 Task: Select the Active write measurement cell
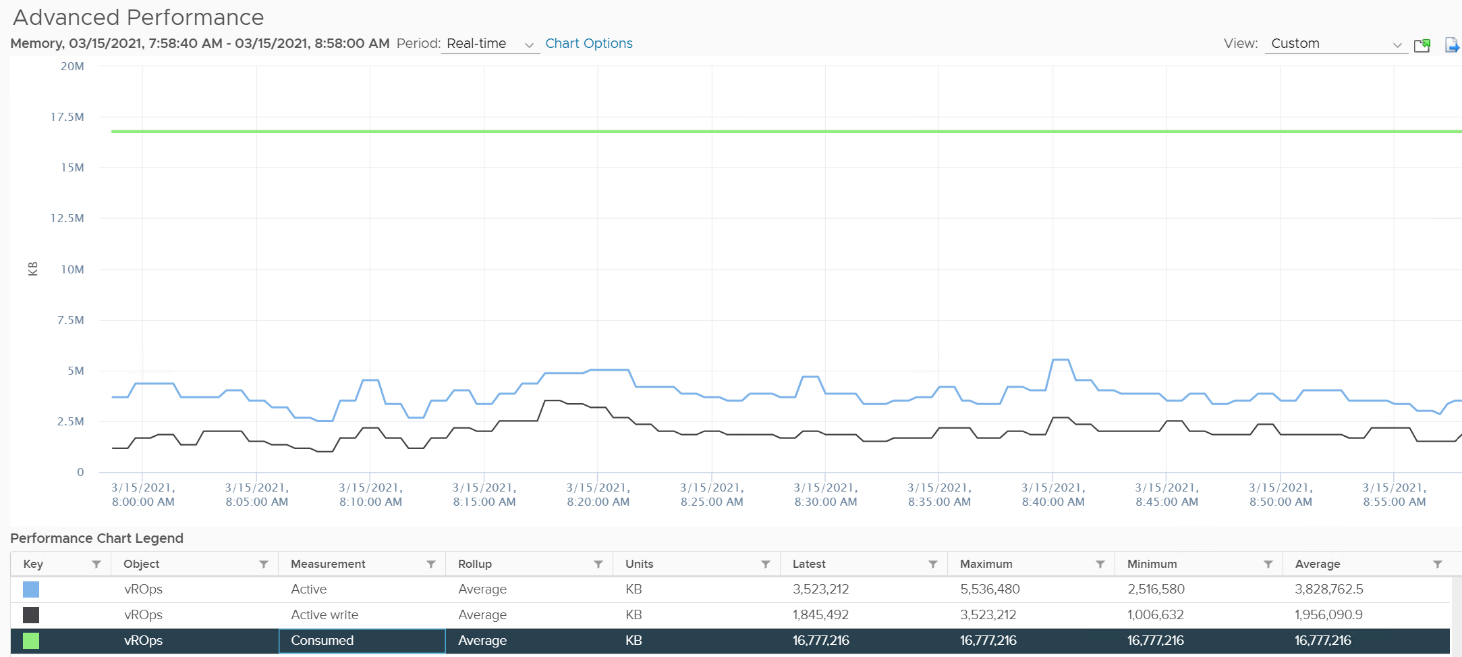coord(361,615)
